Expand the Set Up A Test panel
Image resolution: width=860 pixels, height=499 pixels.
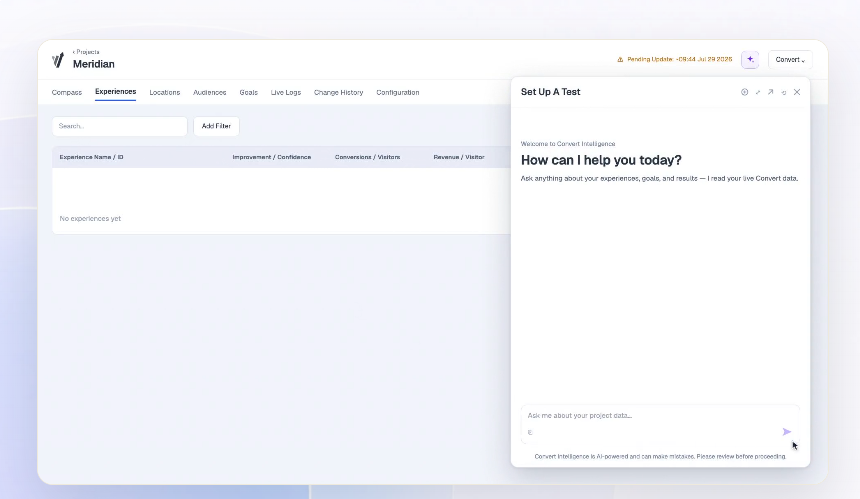tap(757, 92)
